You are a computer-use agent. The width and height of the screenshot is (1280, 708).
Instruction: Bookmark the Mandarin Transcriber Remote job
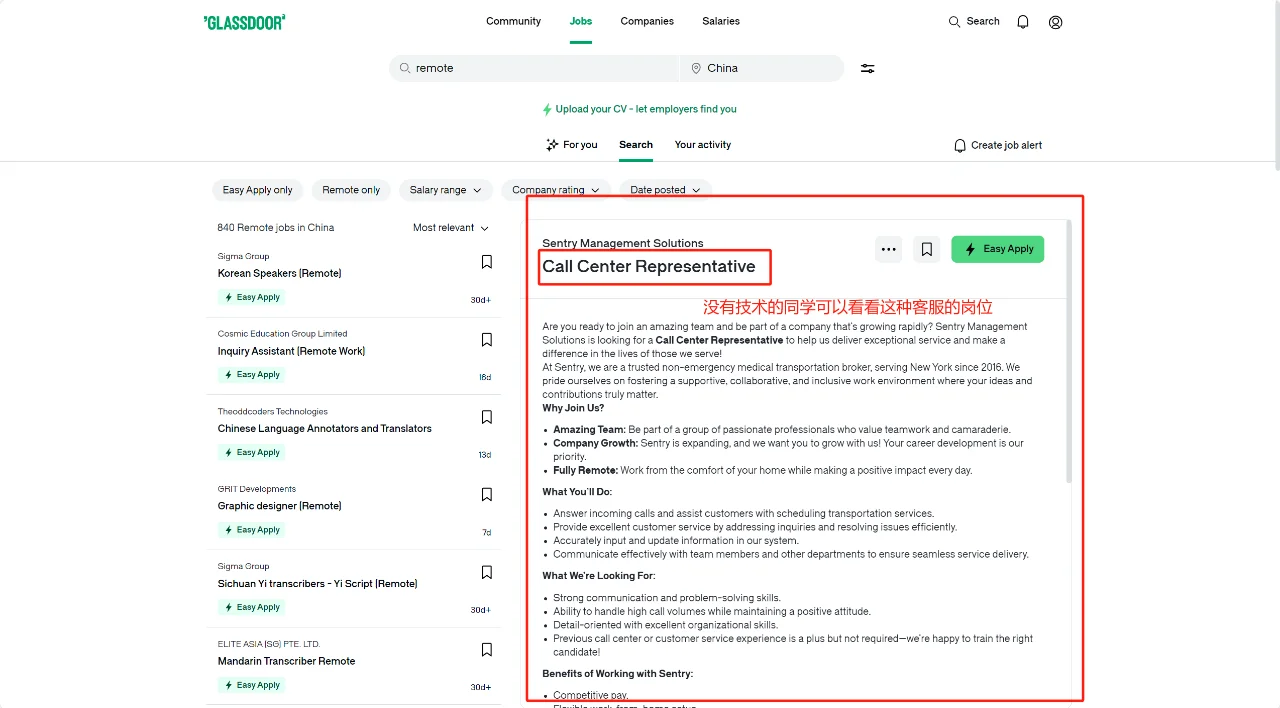(487, 650)
